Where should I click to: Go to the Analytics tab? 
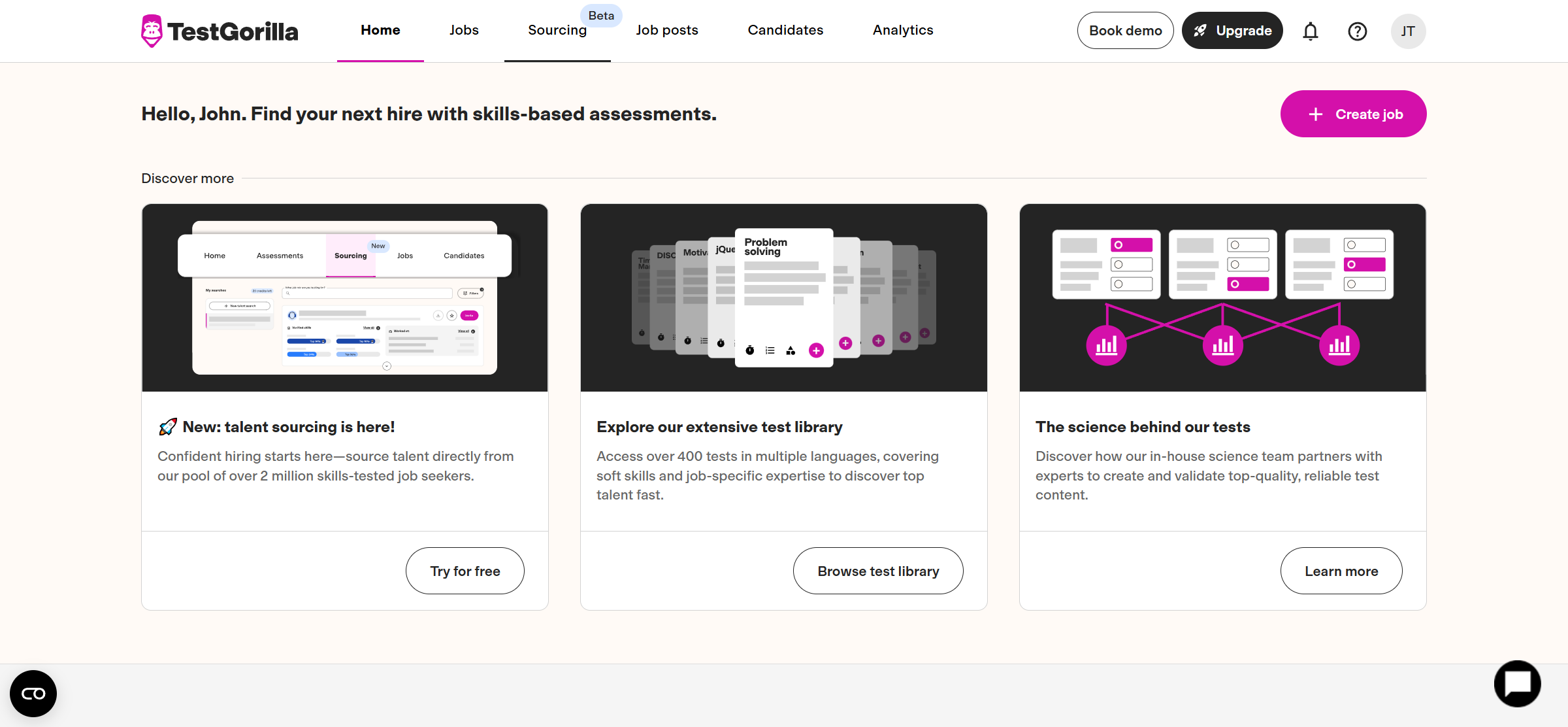903,30
